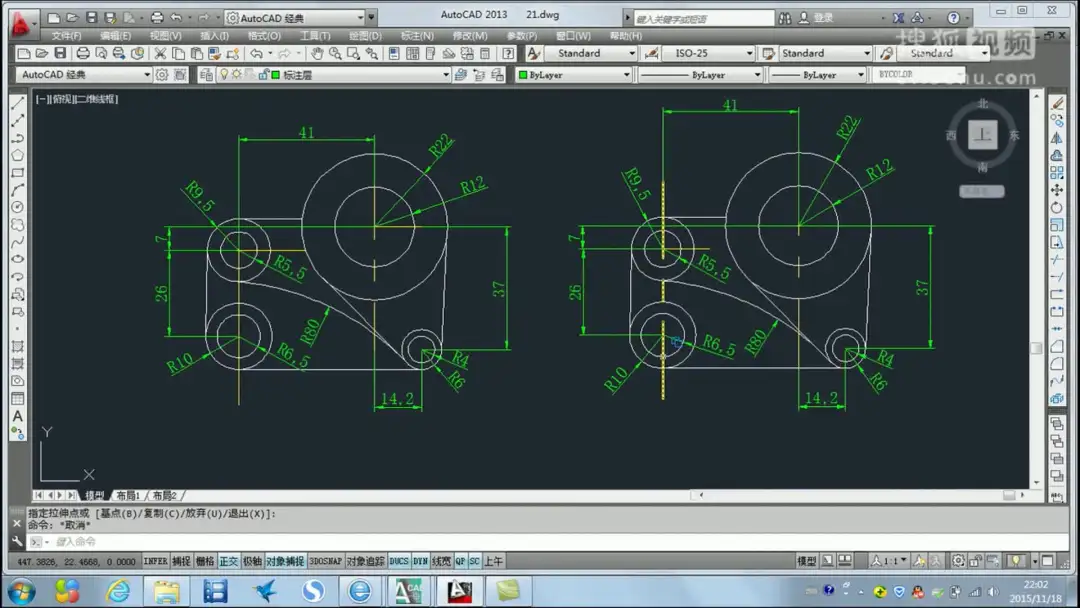This screenshot has width=1080, height=608.
Task: Click the workspace settings gear icon
Action: [162, 74]
